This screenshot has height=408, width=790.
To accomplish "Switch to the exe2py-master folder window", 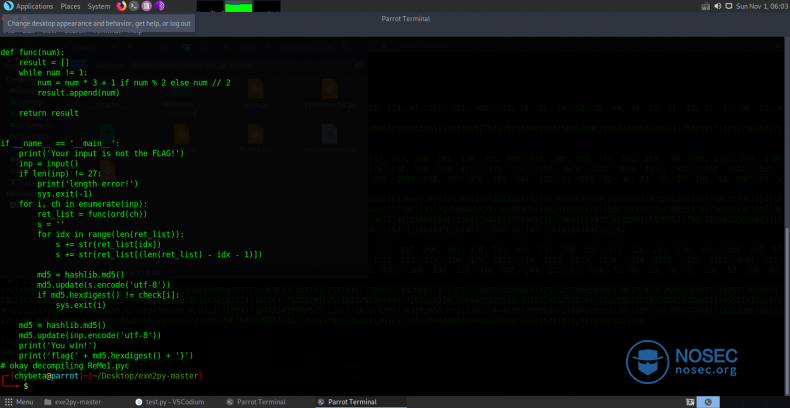I will pos(73,402).
